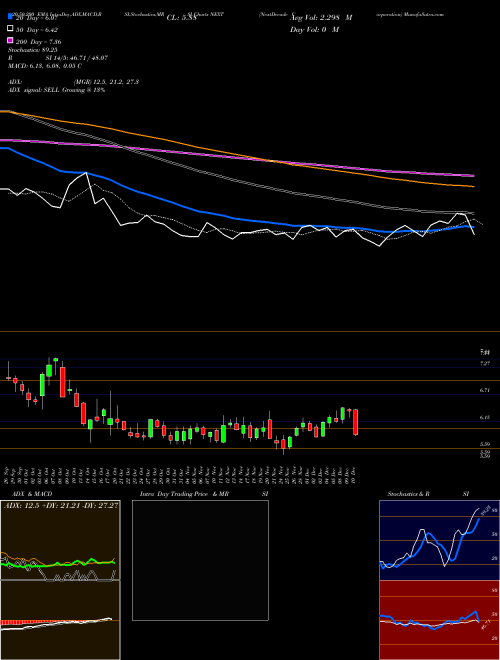
Task: Click the magenta 200 Day legend swatch
Action: [10, 41]
